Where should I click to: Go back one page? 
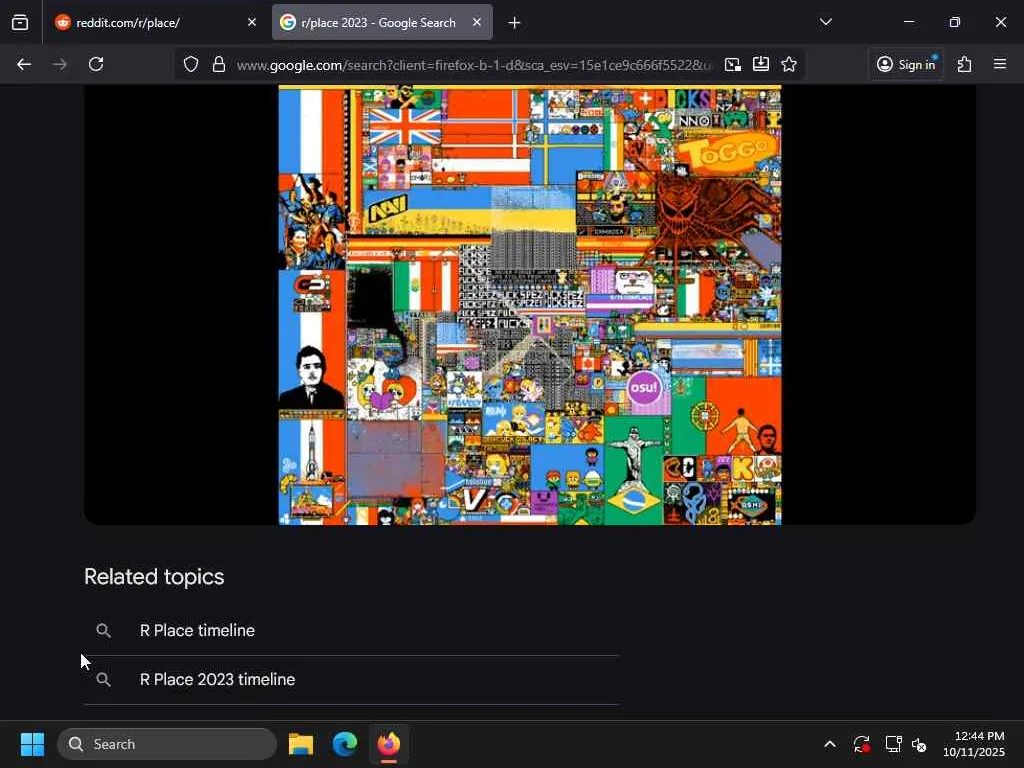tap(24, 64)
